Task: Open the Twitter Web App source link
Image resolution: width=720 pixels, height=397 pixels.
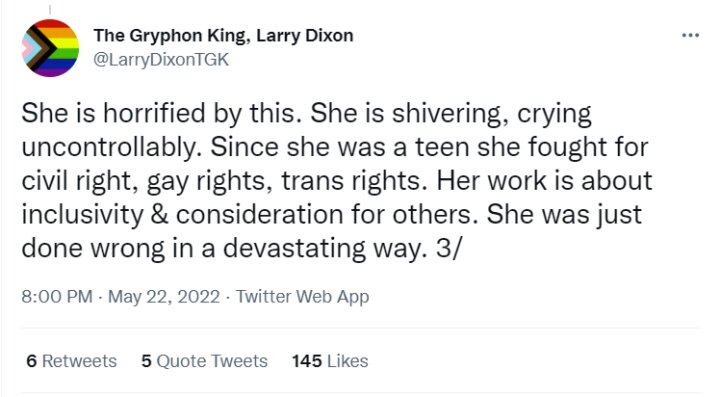Action: pos(303,296)
